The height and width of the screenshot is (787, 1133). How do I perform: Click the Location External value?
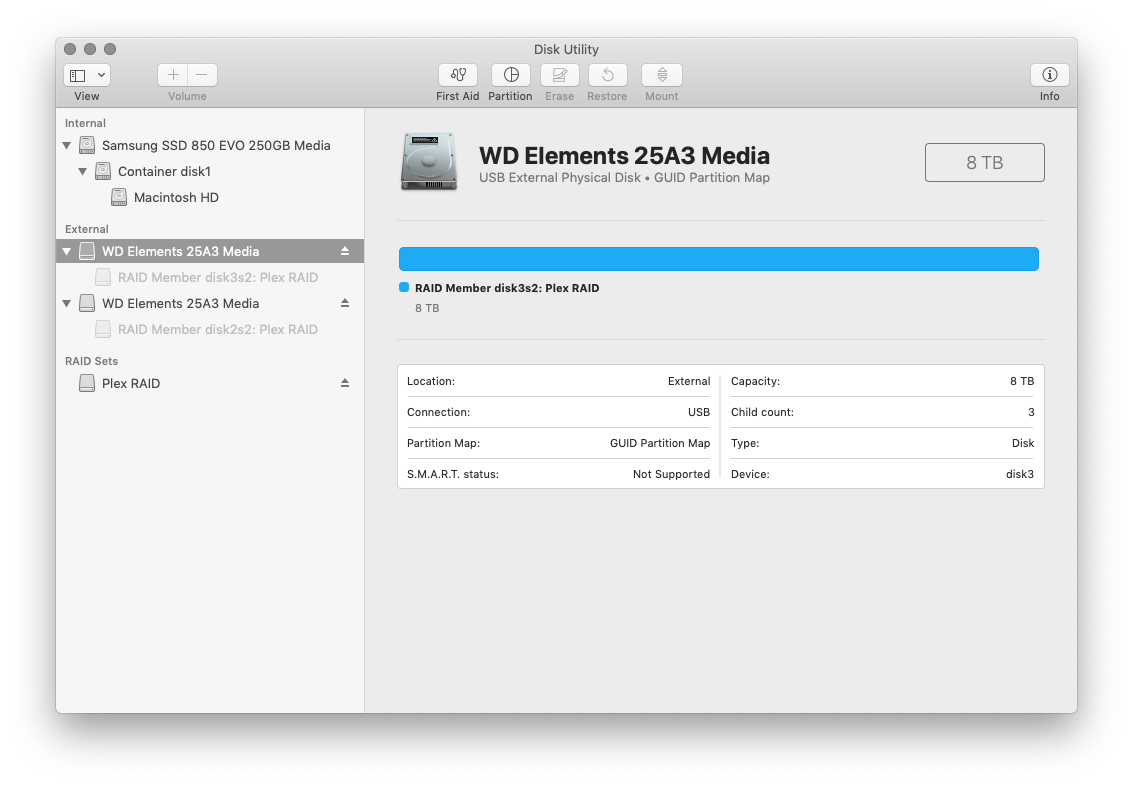[x=689, y=382]
